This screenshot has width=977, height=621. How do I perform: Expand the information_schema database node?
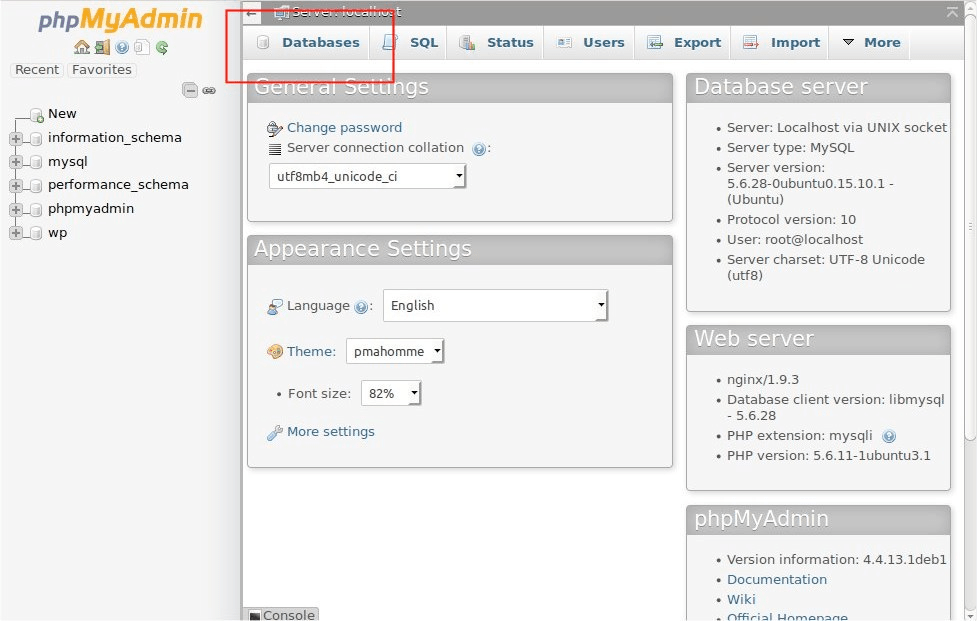coord(16,138)
